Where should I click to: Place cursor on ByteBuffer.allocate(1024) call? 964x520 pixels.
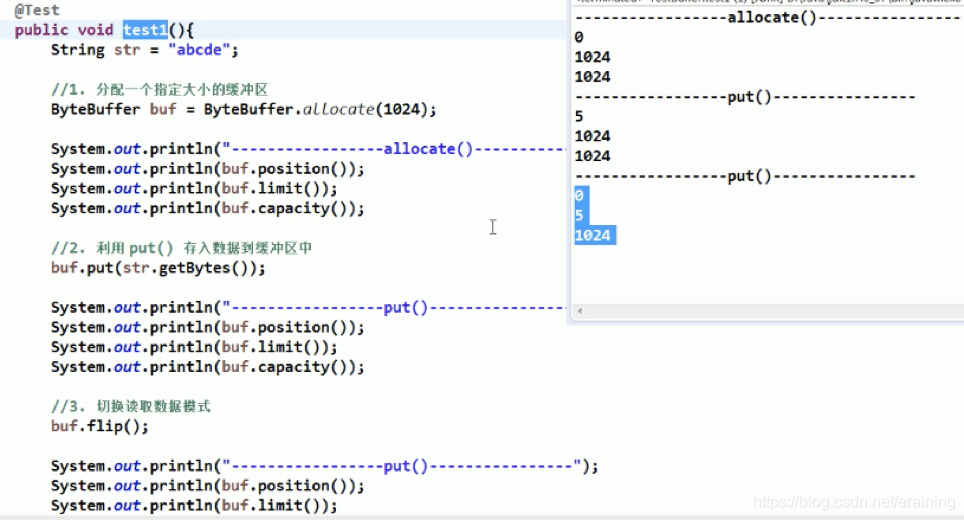320,109
